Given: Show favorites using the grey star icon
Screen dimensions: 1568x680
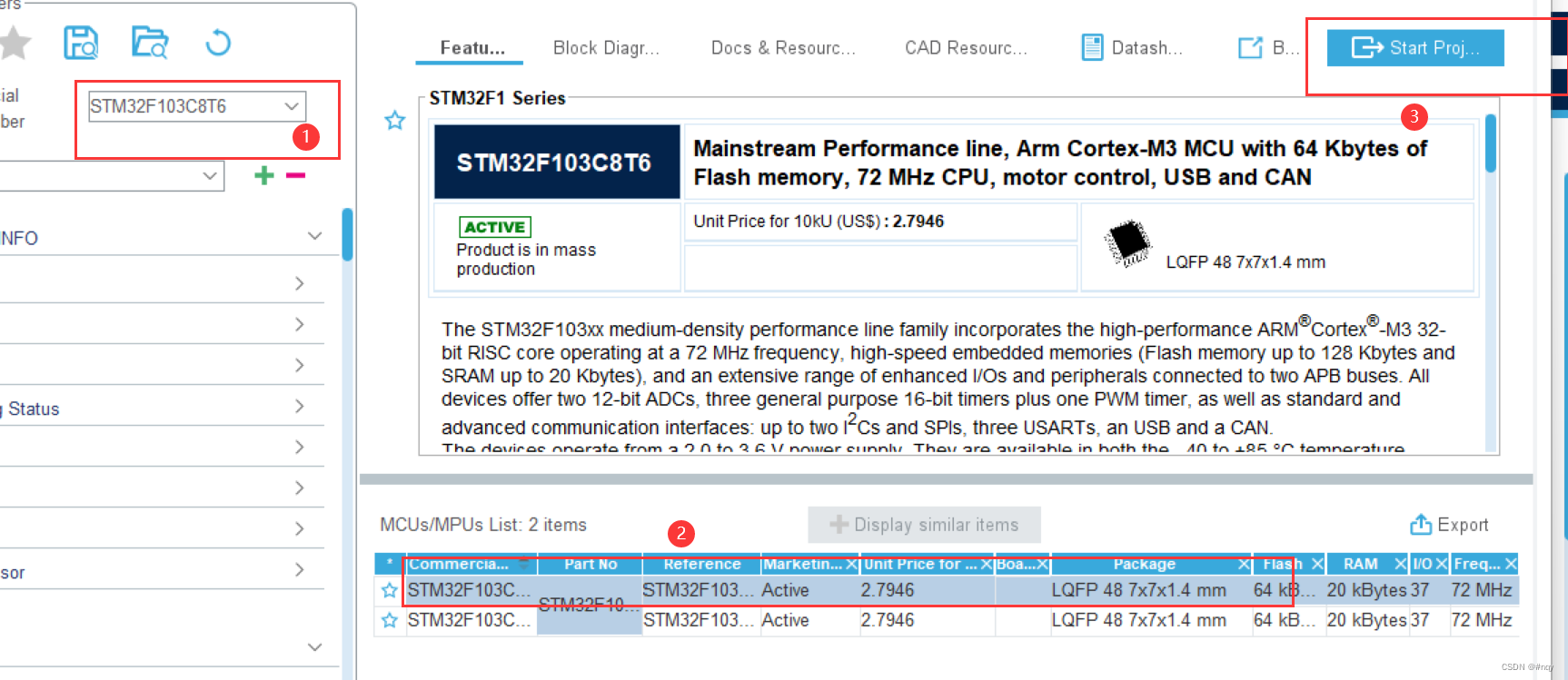Looking at the screenshot, I should tap(15, 43).
